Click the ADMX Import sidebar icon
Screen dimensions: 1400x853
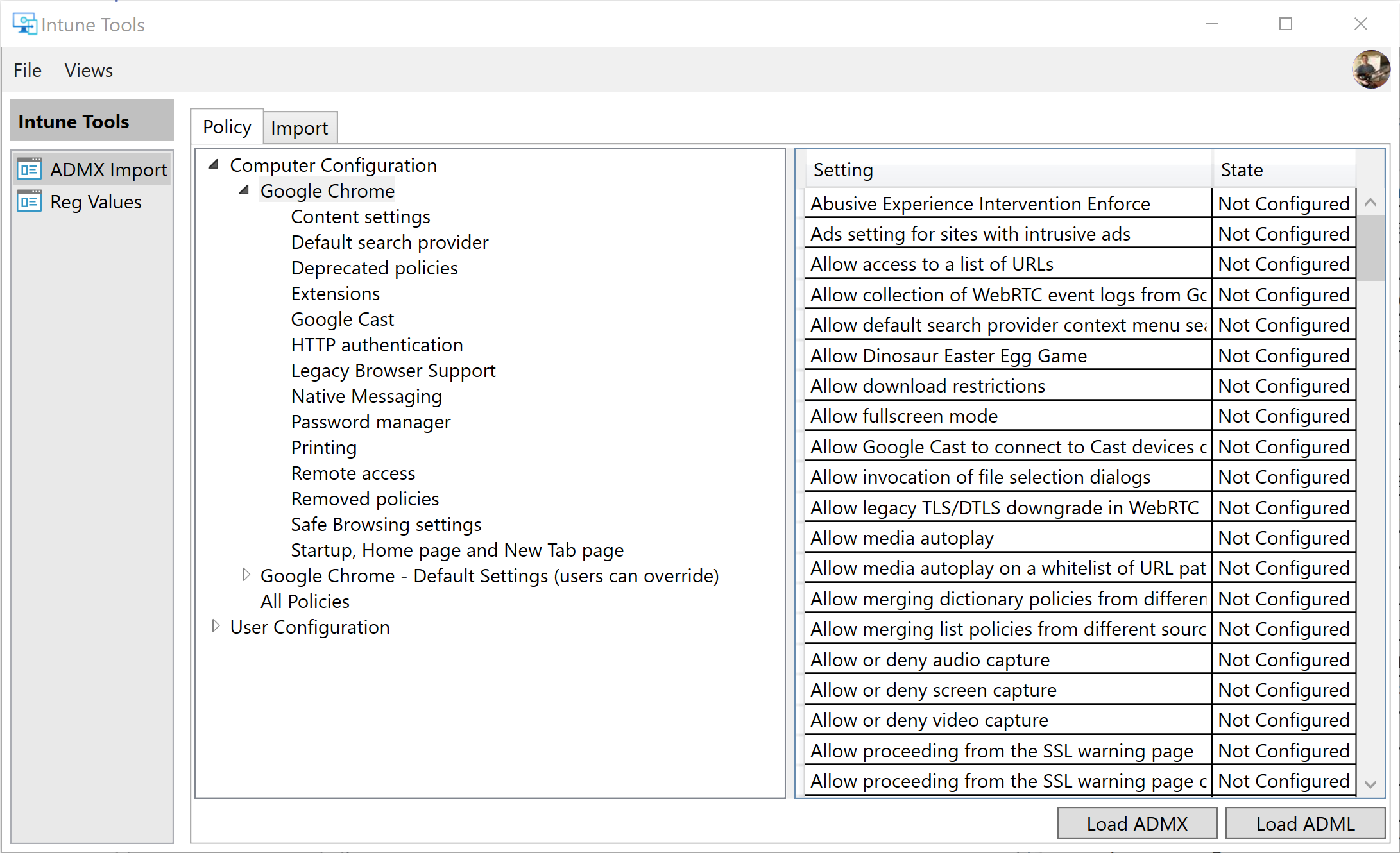(x=29, y=169)
